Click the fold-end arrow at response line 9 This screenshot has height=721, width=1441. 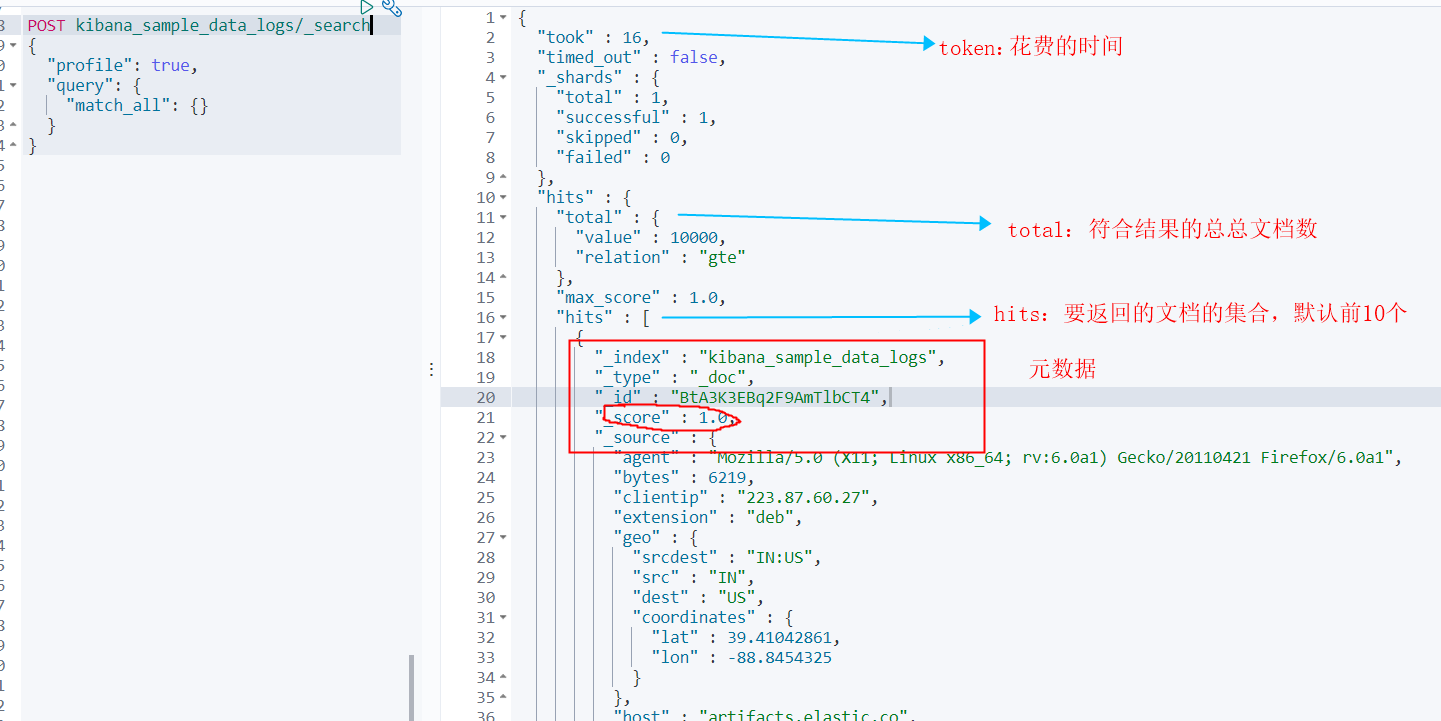[x=503, y=178]
